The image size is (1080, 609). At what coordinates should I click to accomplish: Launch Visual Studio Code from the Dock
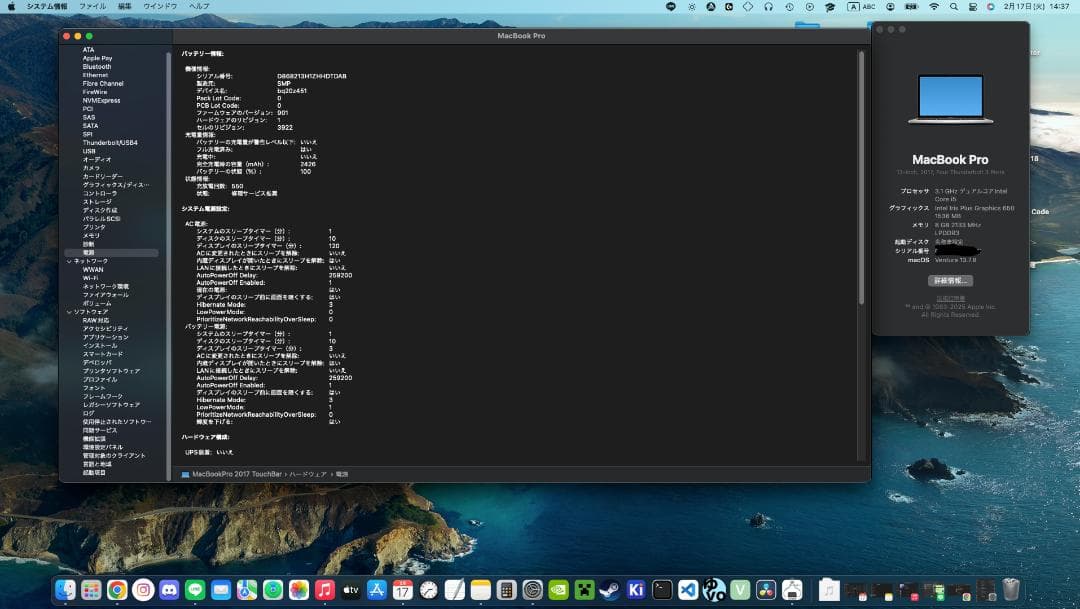687,590
